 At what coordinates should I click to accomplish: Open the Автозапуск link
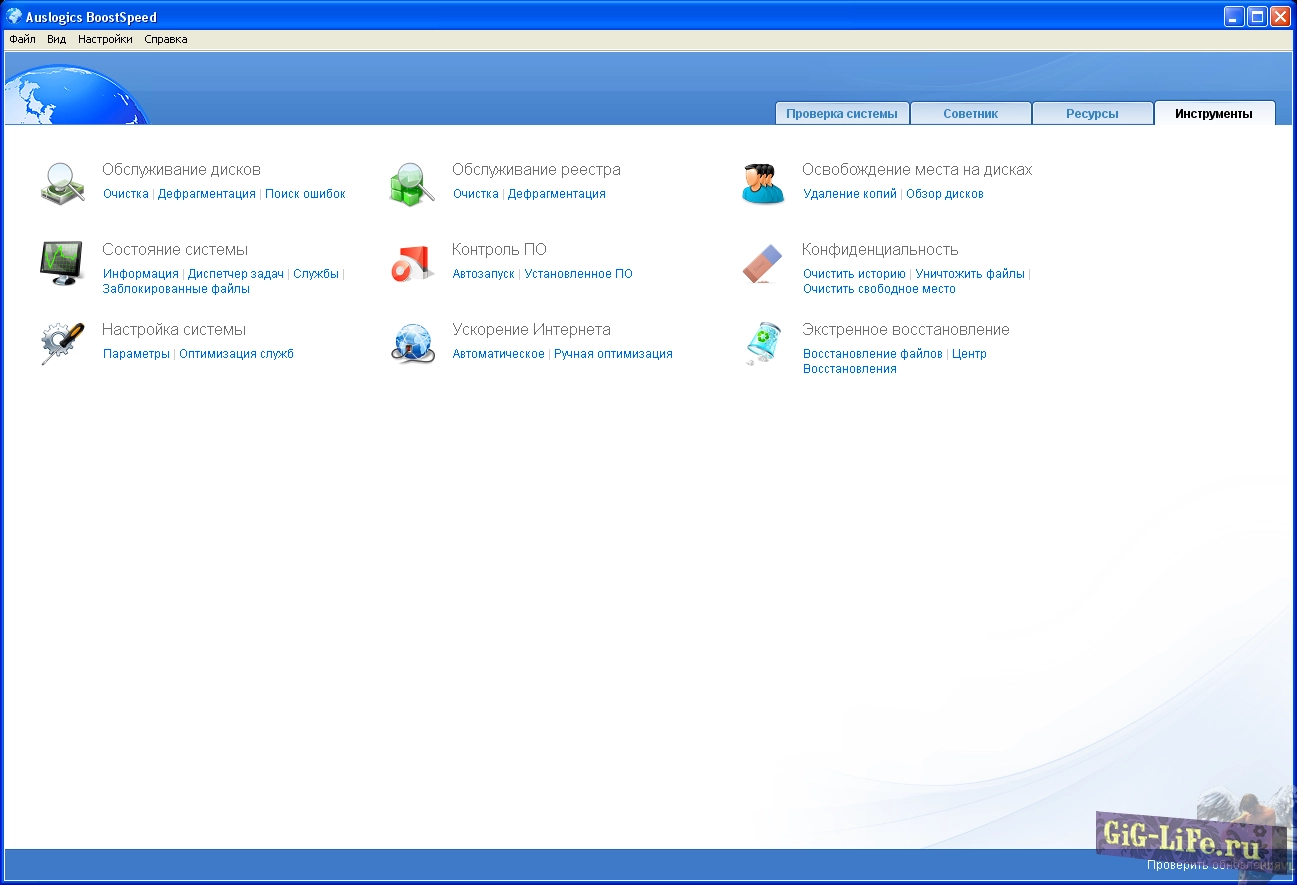tap(483, 274)
